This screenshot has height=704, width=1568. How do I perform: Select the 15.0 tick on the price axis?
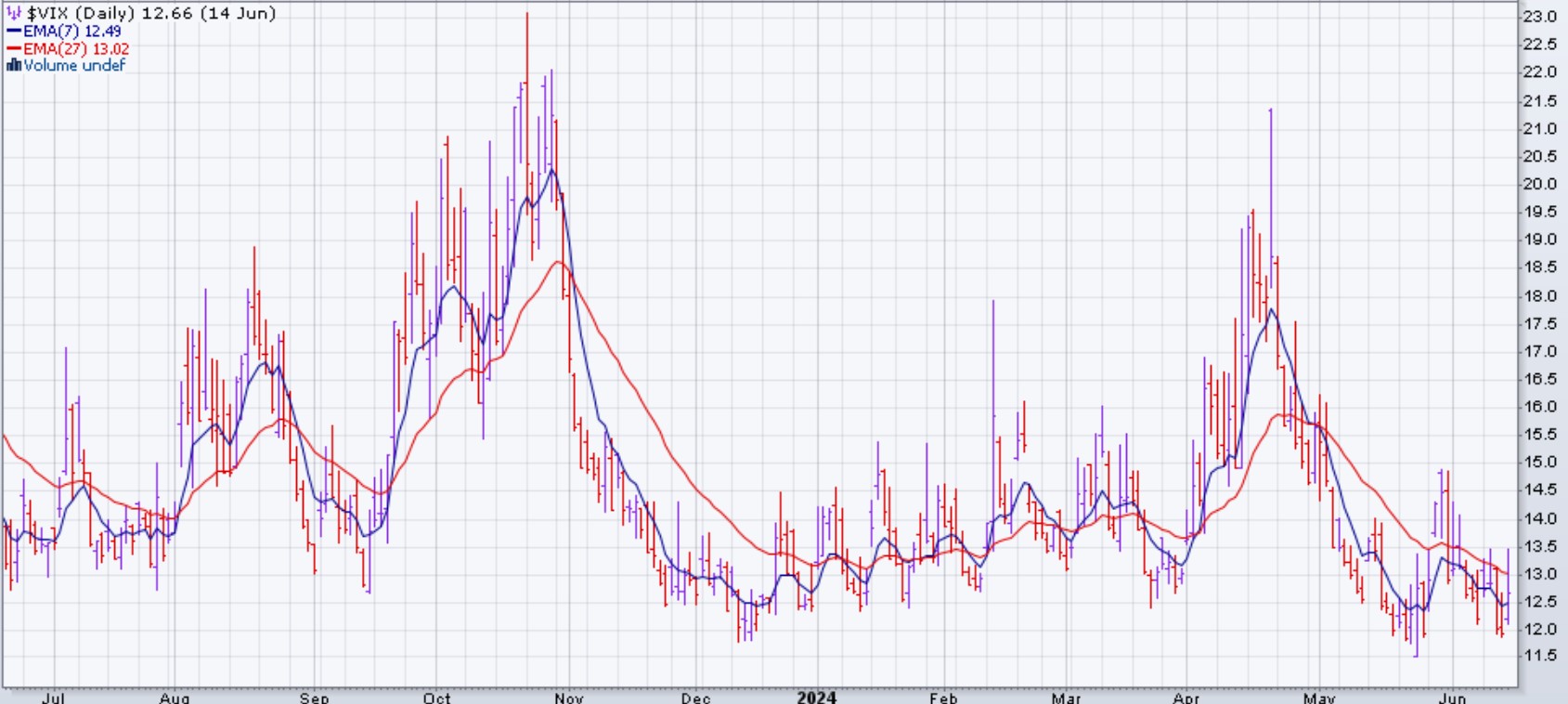coord(1539,462)
